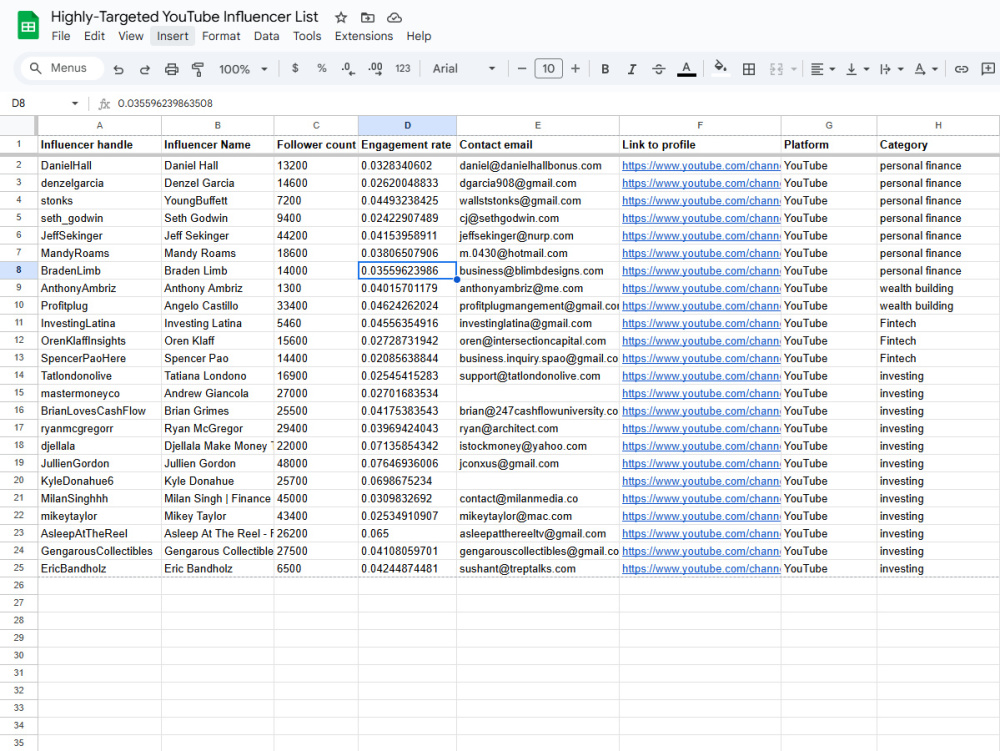Open more number formats 123 menu
The width and height of the screenshot is (1000, 751).
click(x=402, y=68)
